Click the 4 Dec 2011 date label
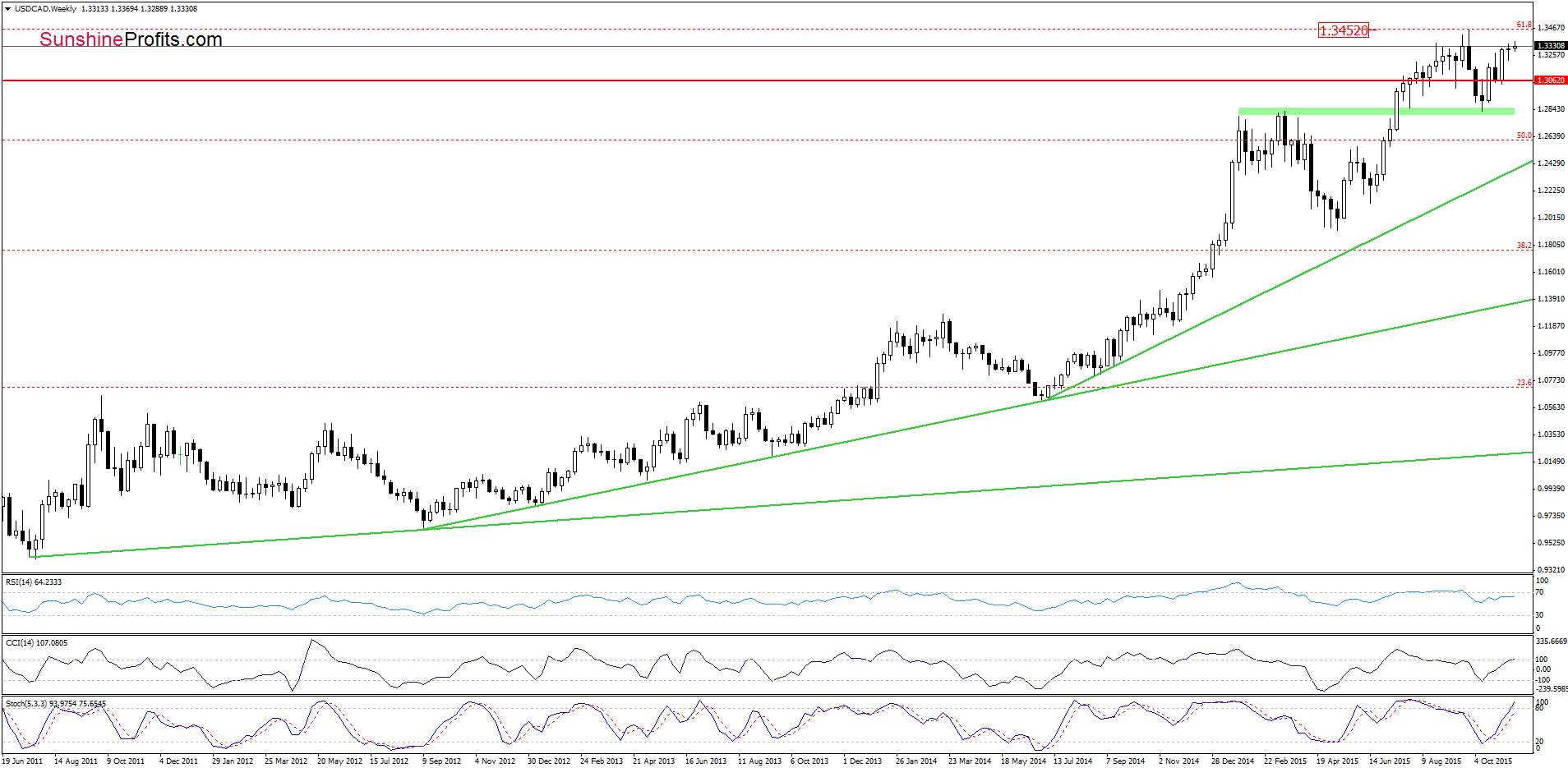This screenshot has height=768, width=1568. pos(178,761)
